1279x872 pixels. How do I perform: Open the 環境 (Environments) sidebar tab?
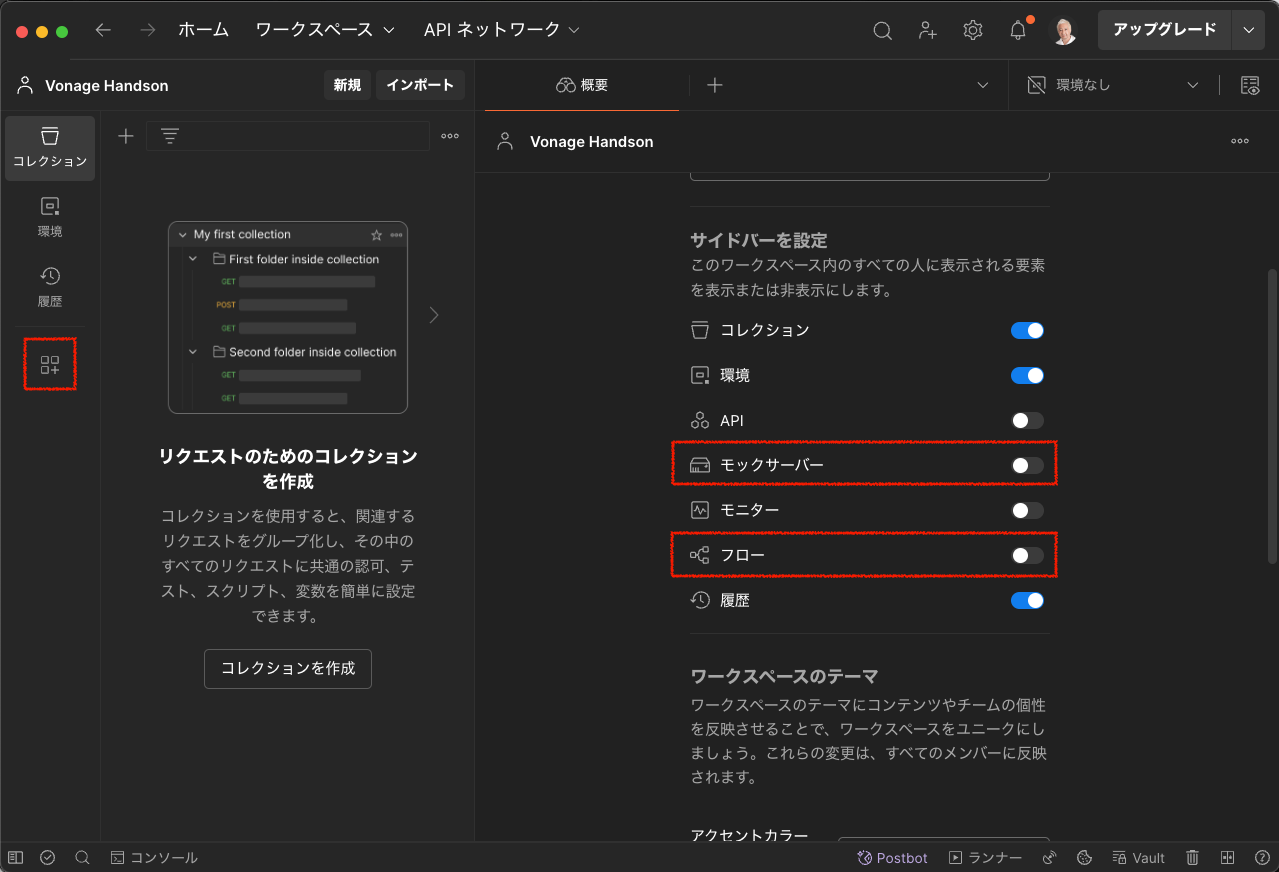50,217
